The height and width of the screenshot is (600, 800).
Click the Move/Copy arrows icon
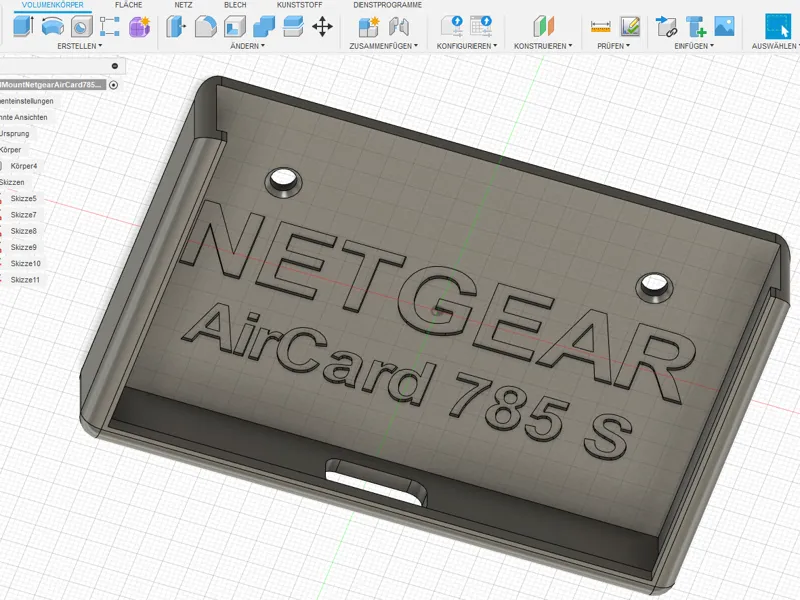(x=322, y=26)
